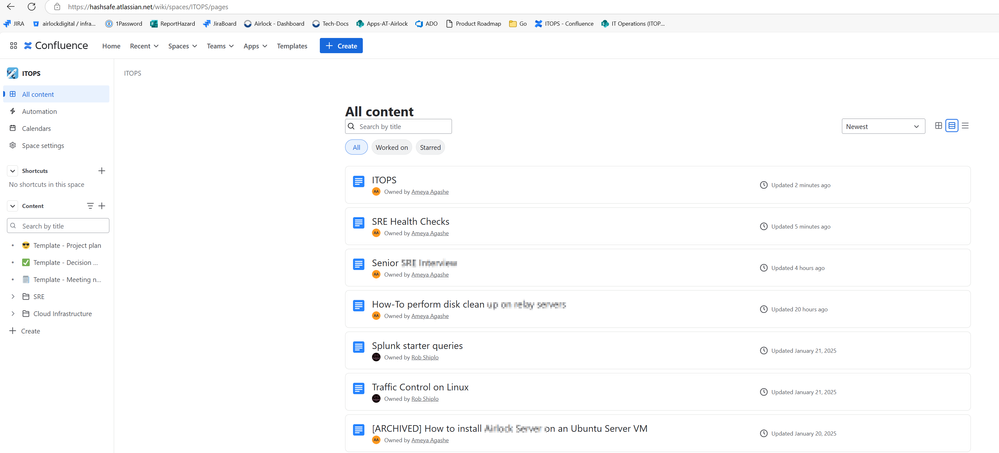Click 'No shortcuts in this space' text

(47, 184)
